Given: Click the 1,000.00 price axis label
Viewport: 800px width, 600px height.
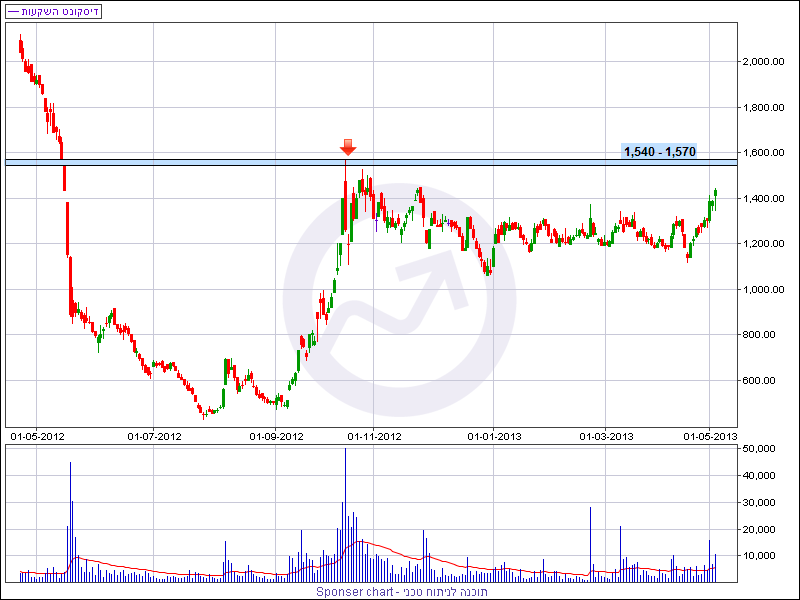Looking at the screenshot, I should click(765, 290).
